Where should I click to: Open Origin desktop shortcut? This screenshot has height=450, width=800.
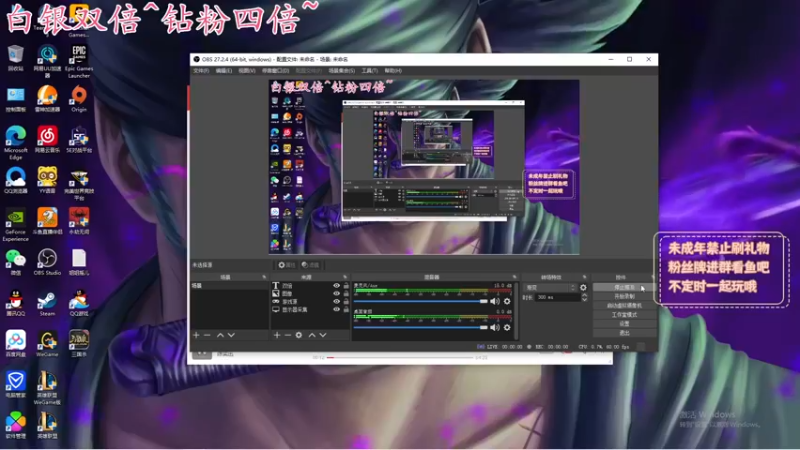[79, 98]
